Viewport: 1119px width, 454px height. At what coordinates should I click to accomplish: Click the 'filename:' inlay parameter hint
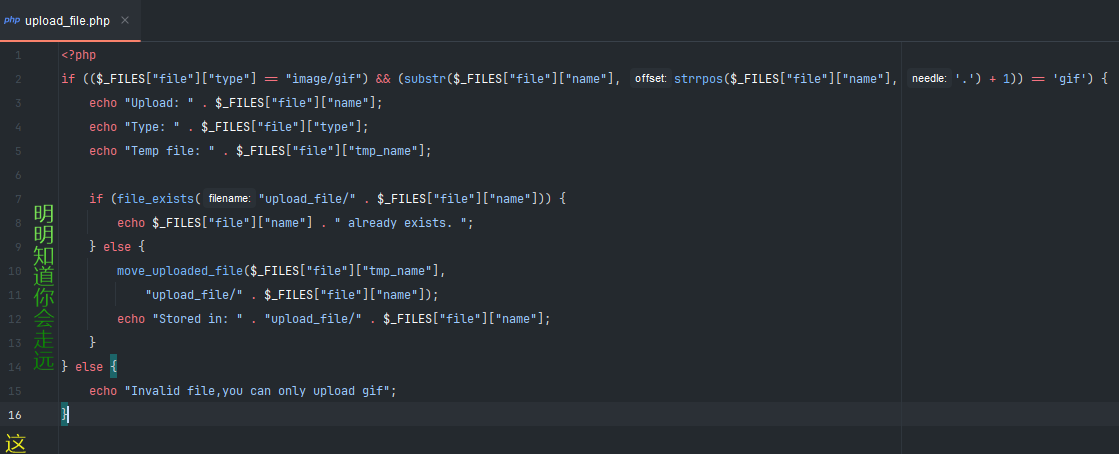(229, 198)
